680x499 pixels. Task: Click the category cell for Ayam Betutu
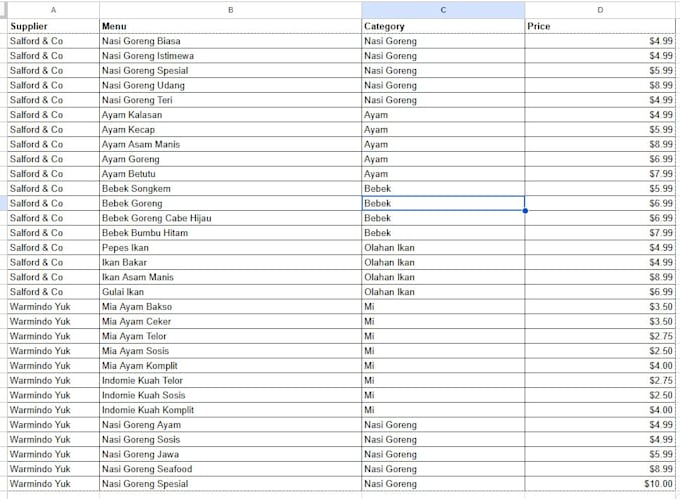point(443,174)
